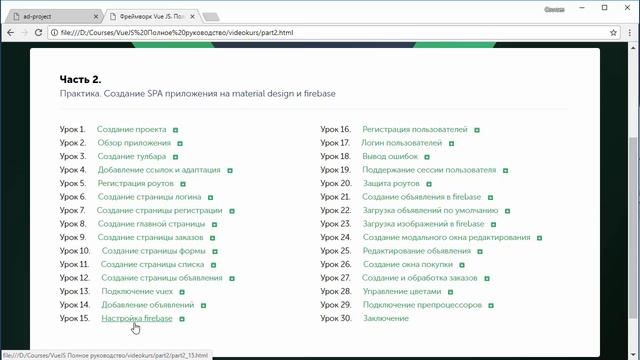
Task: Open lesson link Логин пользователей
Action: [x=402, y=143]
